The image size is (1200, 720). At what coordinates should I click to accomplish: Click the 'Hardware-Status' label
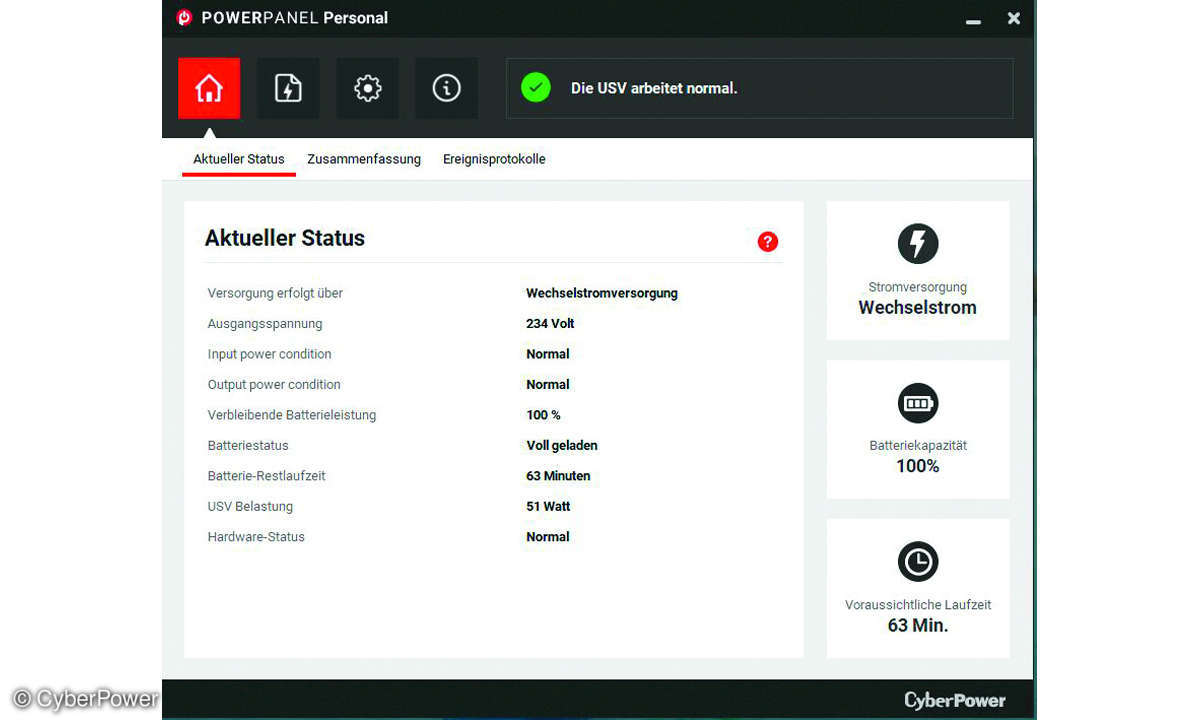256,537
